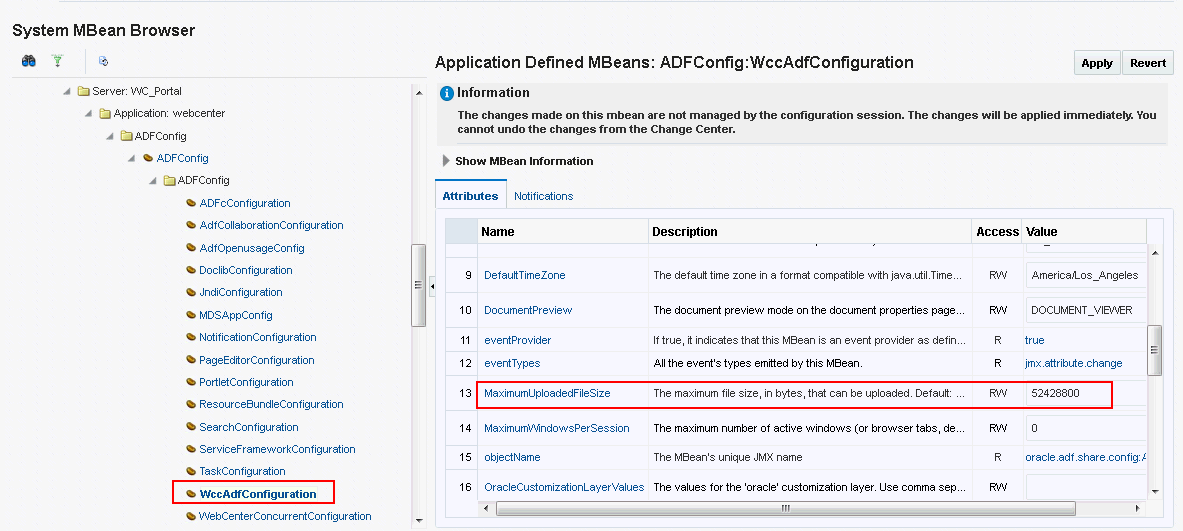Expand Show MBean Information section

tap(446, 160)
